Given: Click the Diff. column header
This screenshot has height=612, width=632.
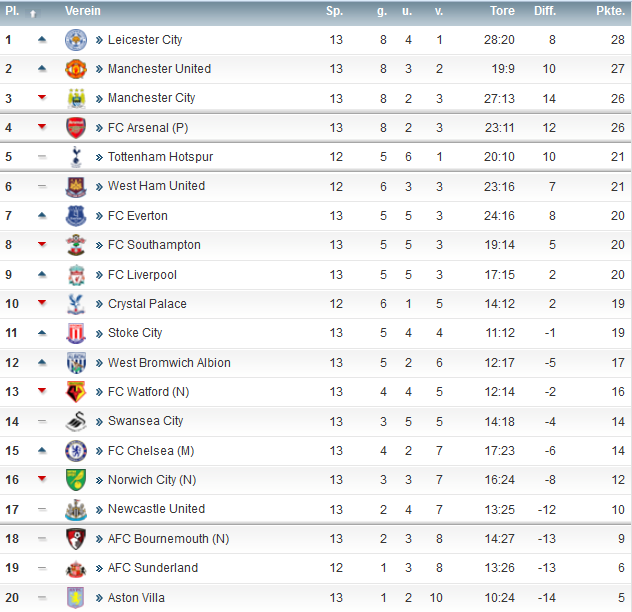Looking at the screenshot, I should point(545,11).
